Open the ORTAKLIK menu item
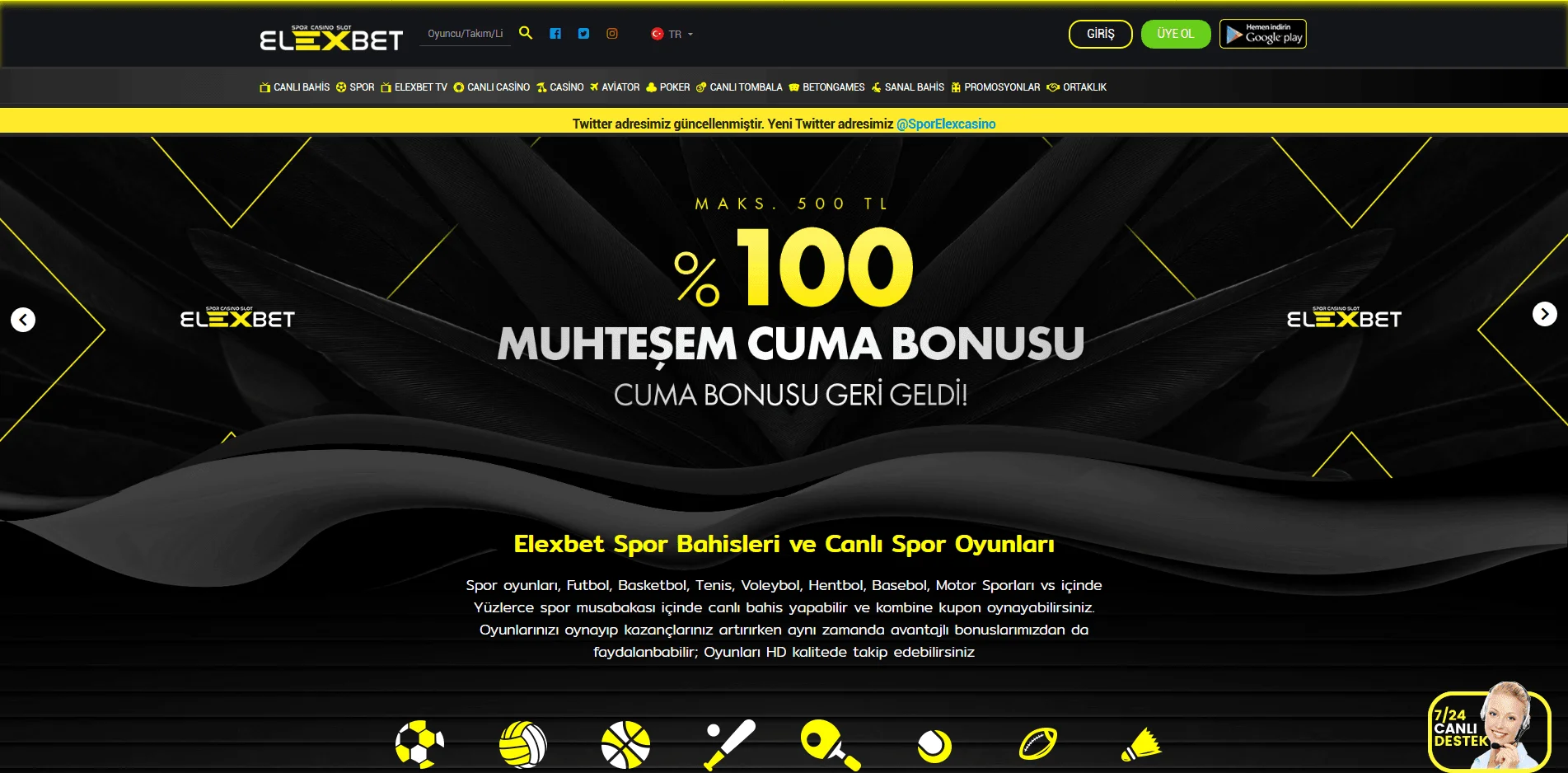This screenshot has height=773, width=1568. (1077, 87)
